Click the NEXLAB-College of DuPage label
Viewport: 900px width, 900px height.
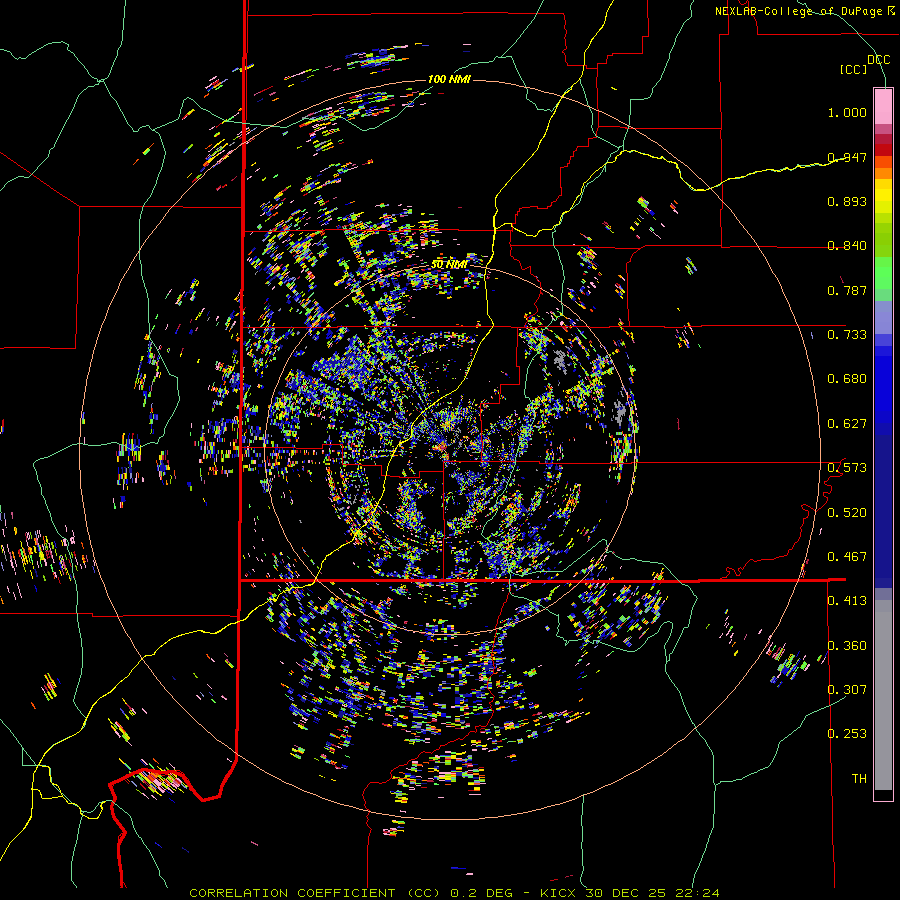point(805,11)
